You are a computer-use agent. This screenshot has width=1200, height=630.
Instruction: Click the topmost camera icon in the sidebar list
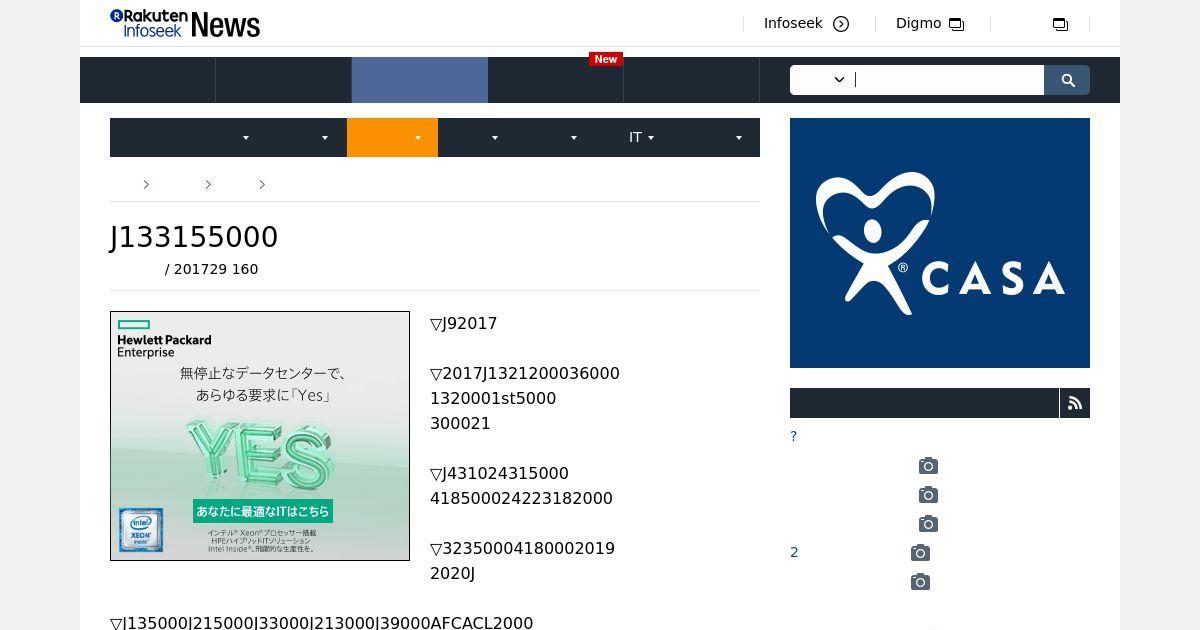pos(928,465)
